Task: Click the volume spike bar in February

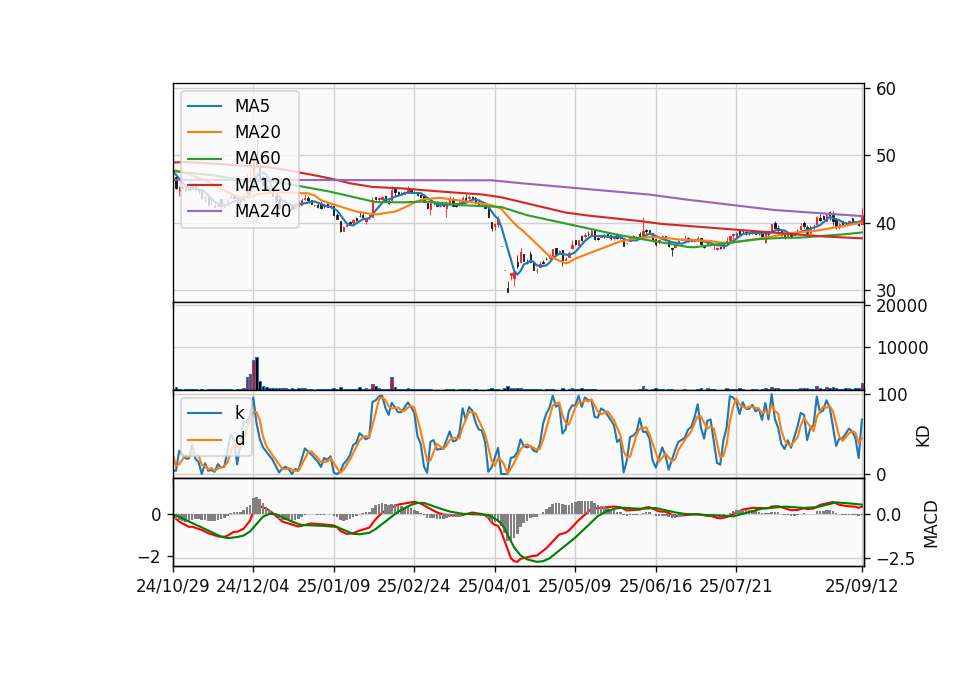Action: [392, 383]
